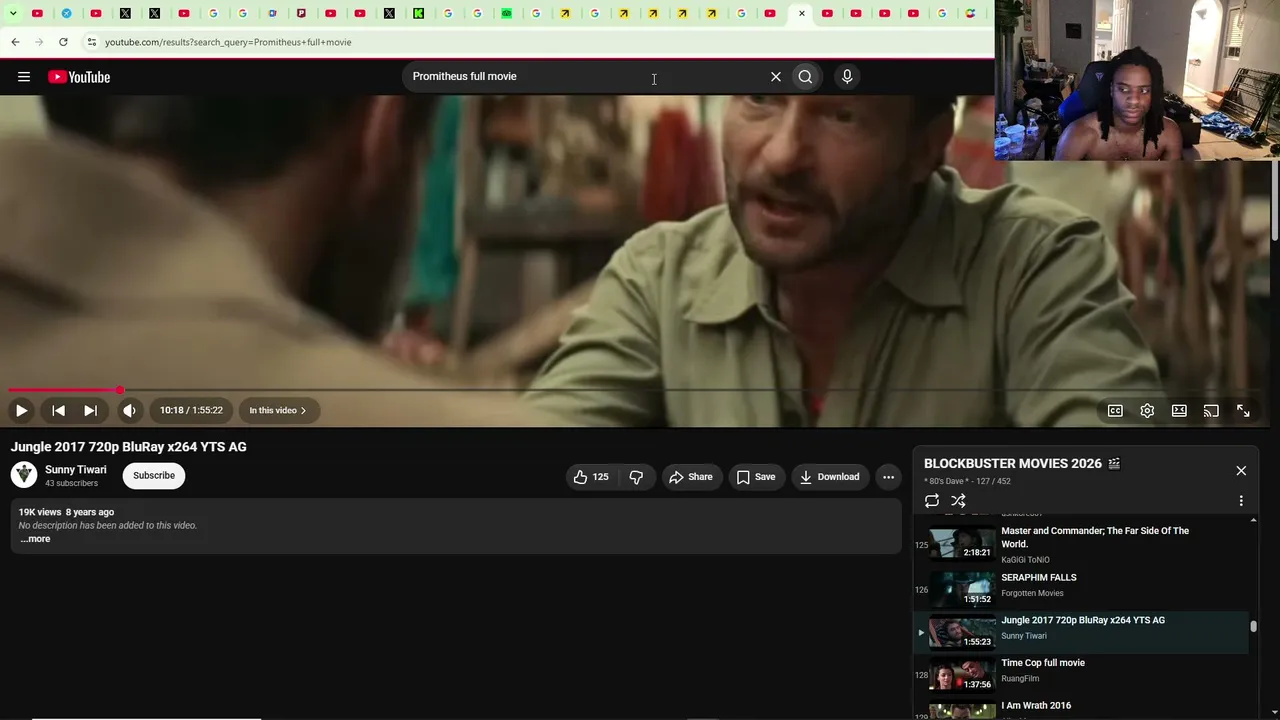This screenshot has height=720, width=1280.
Task: Like the video with 125 likes
Action: point(590,477)
